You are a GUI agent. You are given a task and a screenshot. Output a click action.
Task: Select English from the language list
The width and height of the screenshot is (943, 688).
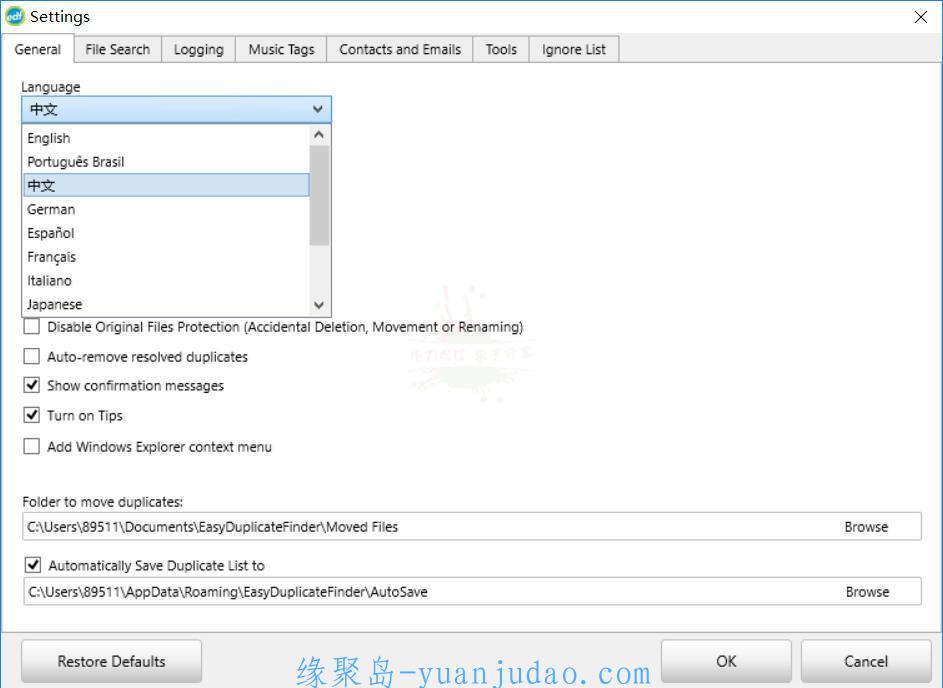coord(167,138)
